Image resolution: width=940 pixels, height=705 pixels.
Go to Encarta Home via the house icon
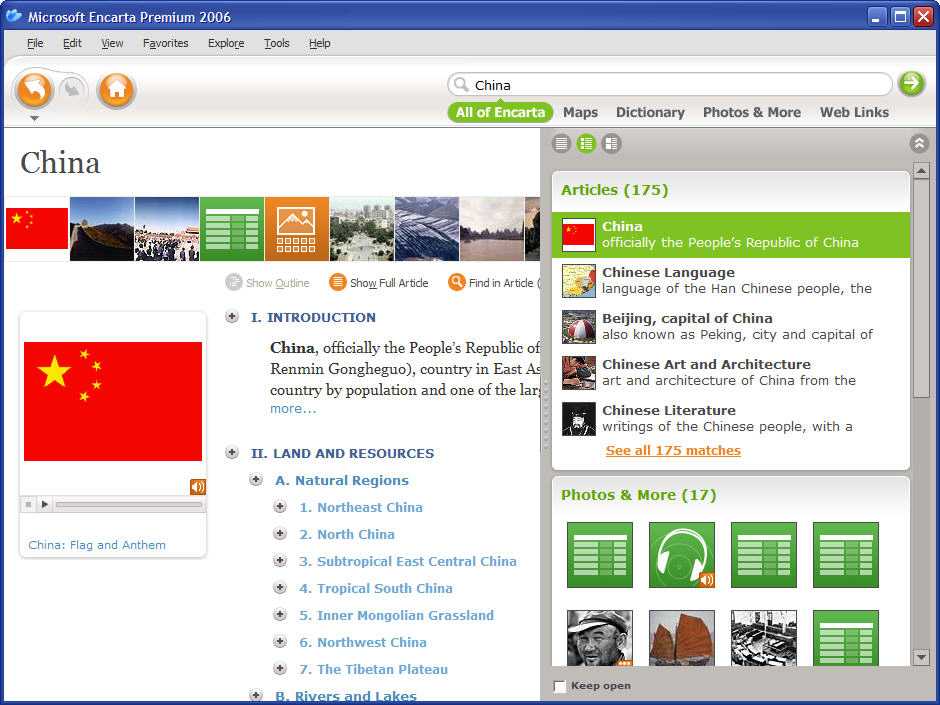point(116,90)
